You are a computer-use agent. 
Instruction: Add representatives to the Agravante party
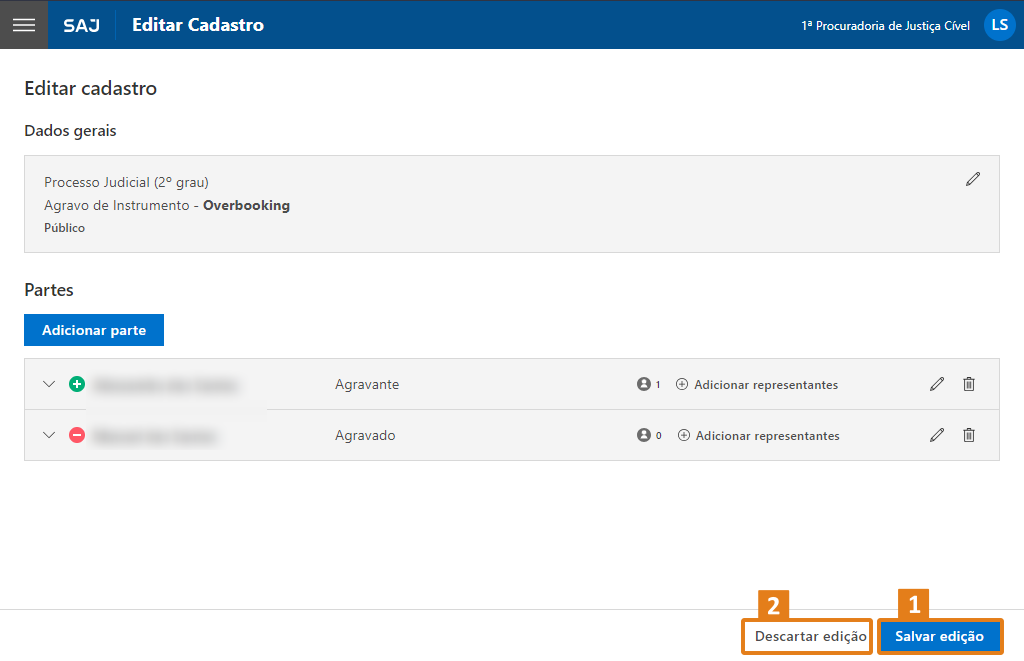coord(757,384)
